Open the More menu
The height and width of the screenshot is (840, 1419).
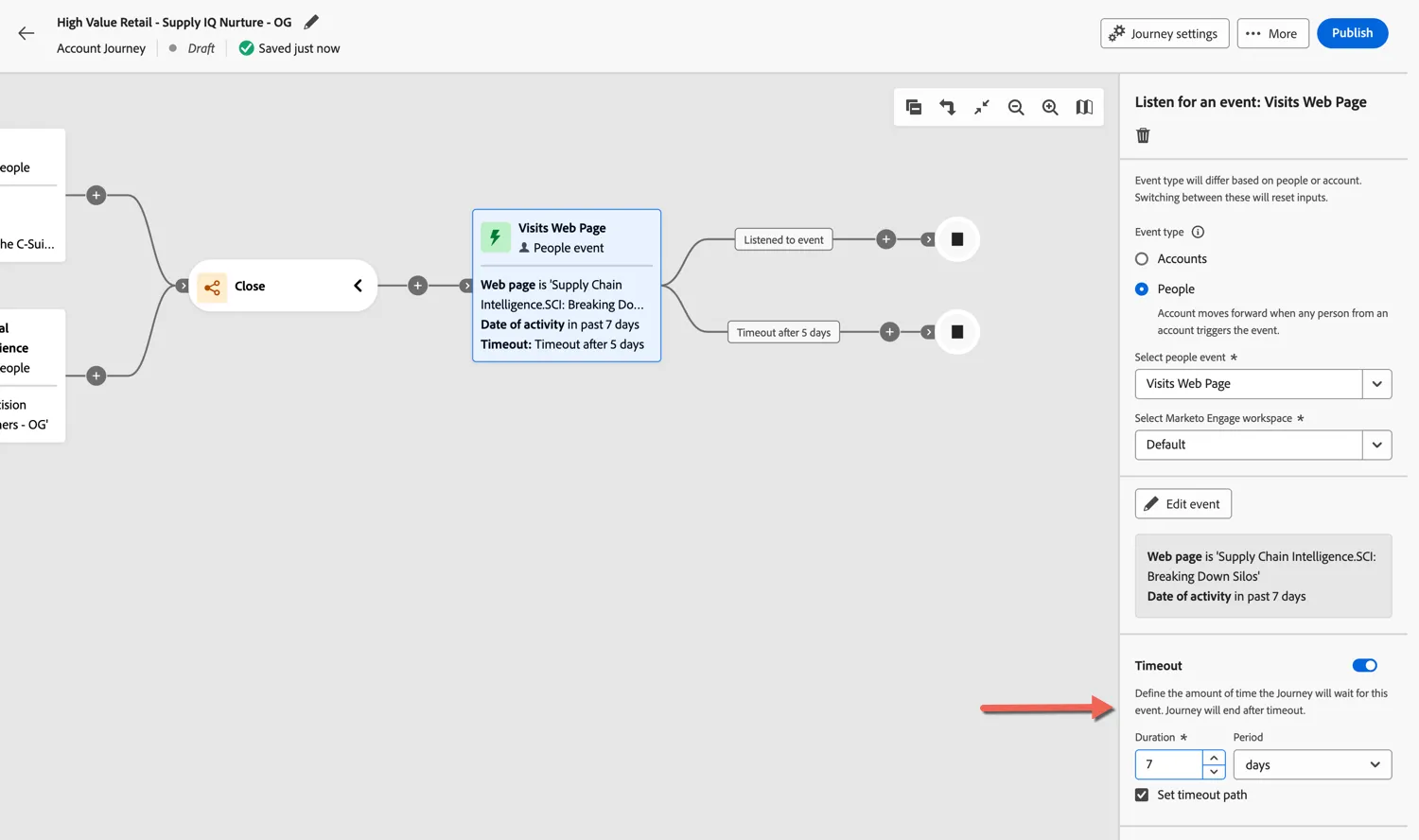[1272, 33]
